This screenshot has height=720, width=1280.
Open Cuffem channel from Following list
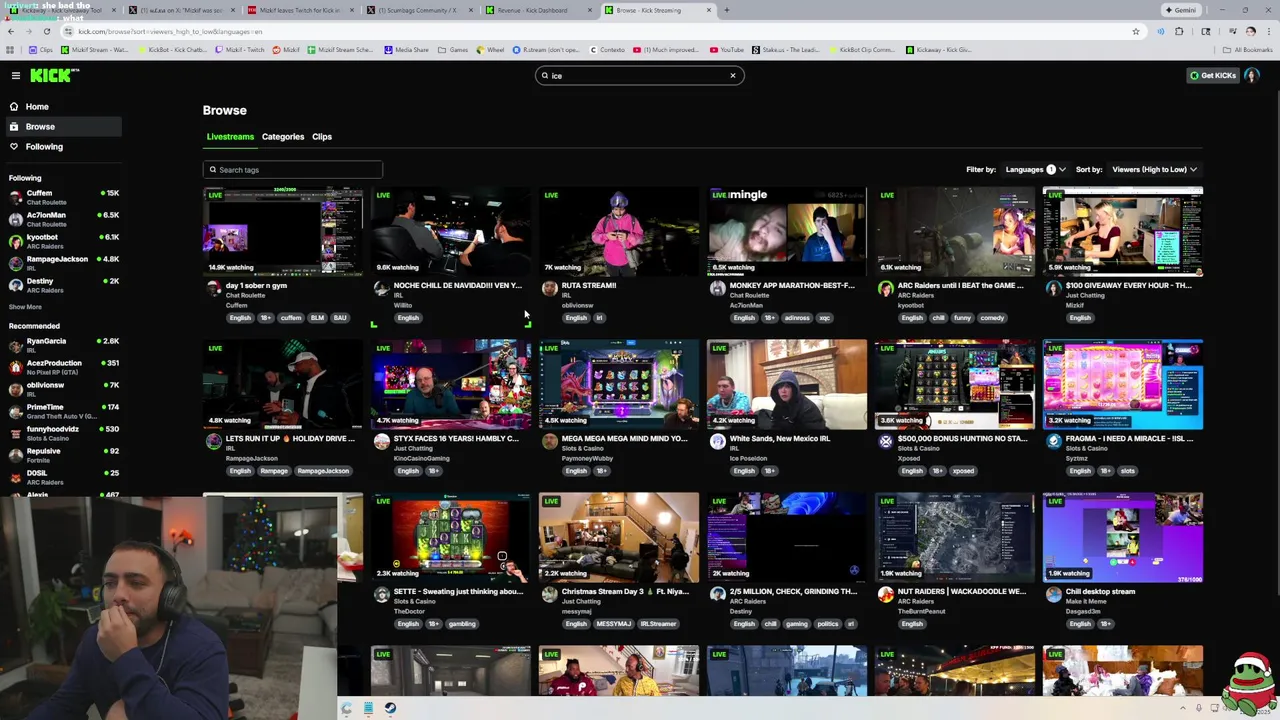point(62,197)
